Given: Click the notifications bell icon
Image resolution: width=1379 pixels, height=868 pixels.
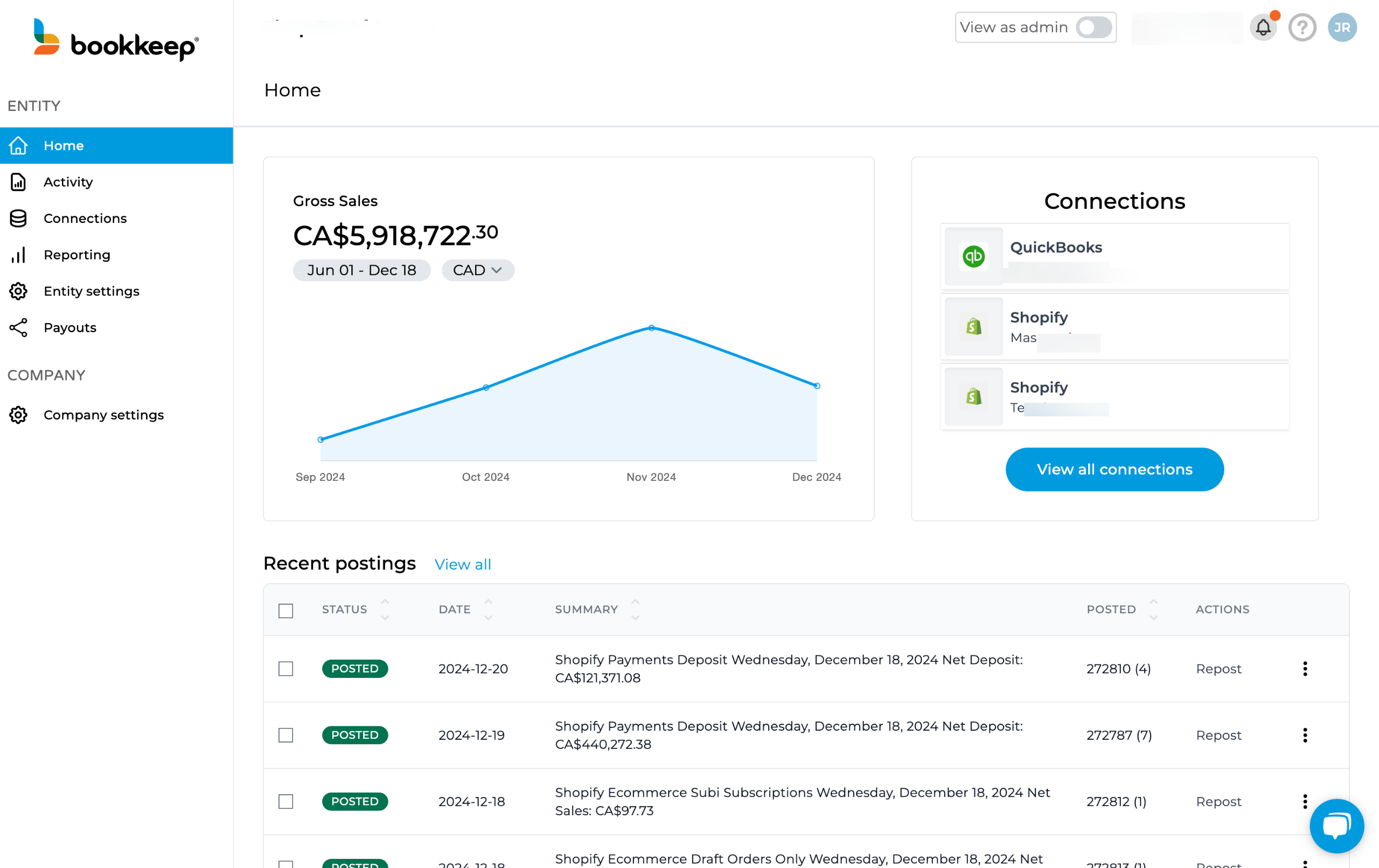Looking at the screenshot, I should coord(1263,27).
